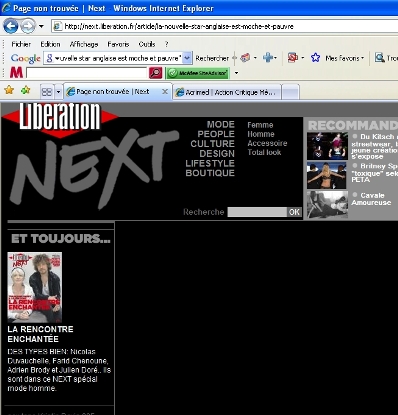The width and height of the screenshot is (398, 415).
Task: Open the Favorites Center yellow star
Action: [9, 90]
